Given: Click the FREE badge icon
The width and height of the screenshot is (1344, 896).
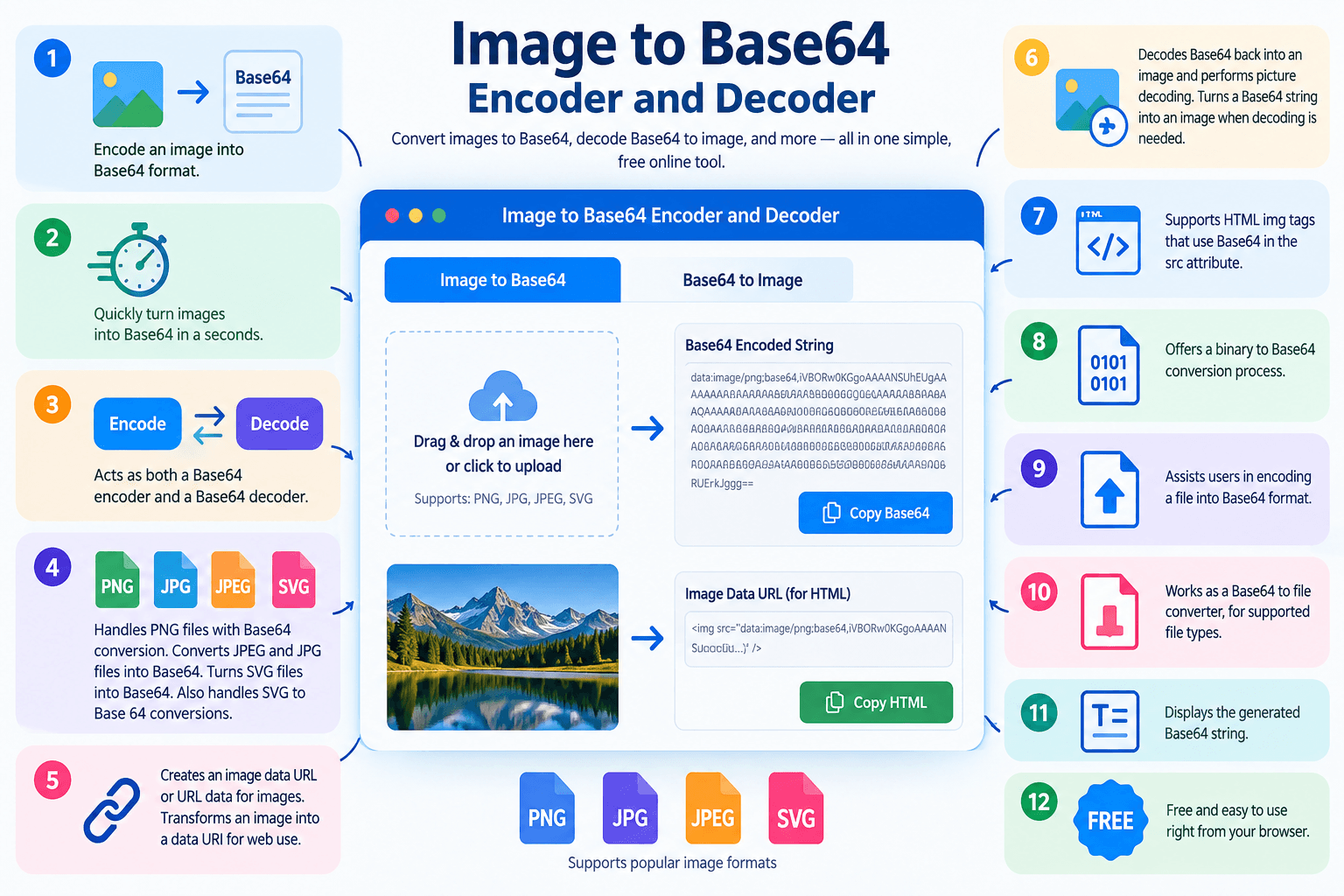Looking at the screenshot, I should pyautogui.click(x=1110, y=821).
